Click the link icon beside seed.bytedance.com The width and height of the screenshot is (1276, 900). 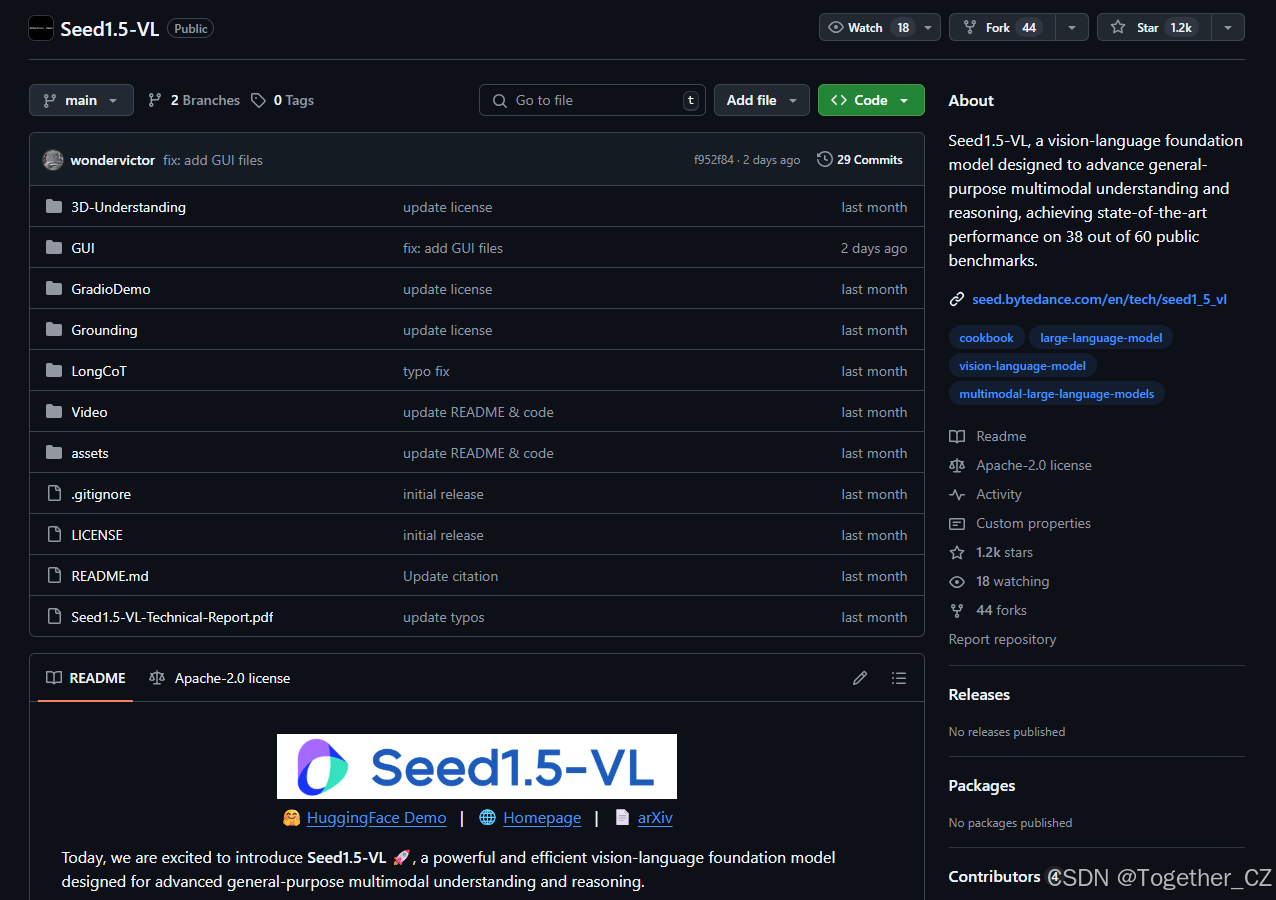956,299
